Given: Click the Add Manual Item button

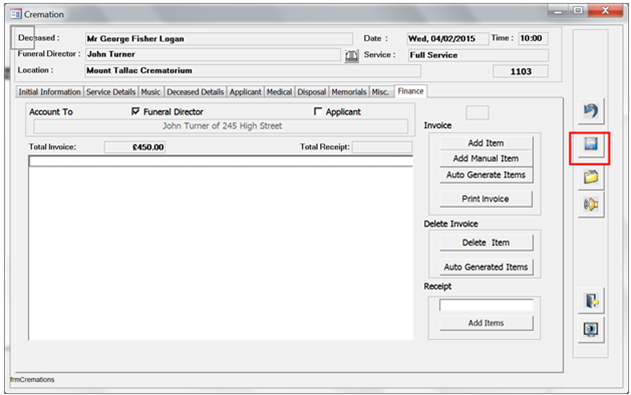Looking at the screenshot, I should (486, 158).
